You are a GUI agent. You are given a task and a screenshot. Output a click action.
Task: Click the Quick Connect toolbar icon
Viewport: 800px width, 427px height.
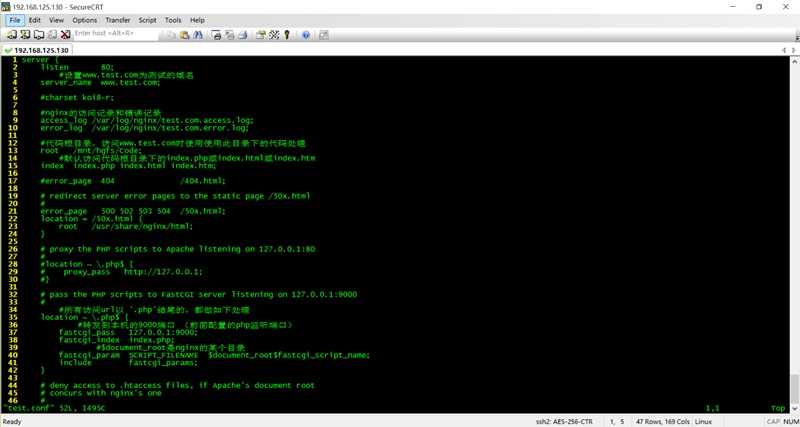tap(25, 35)
